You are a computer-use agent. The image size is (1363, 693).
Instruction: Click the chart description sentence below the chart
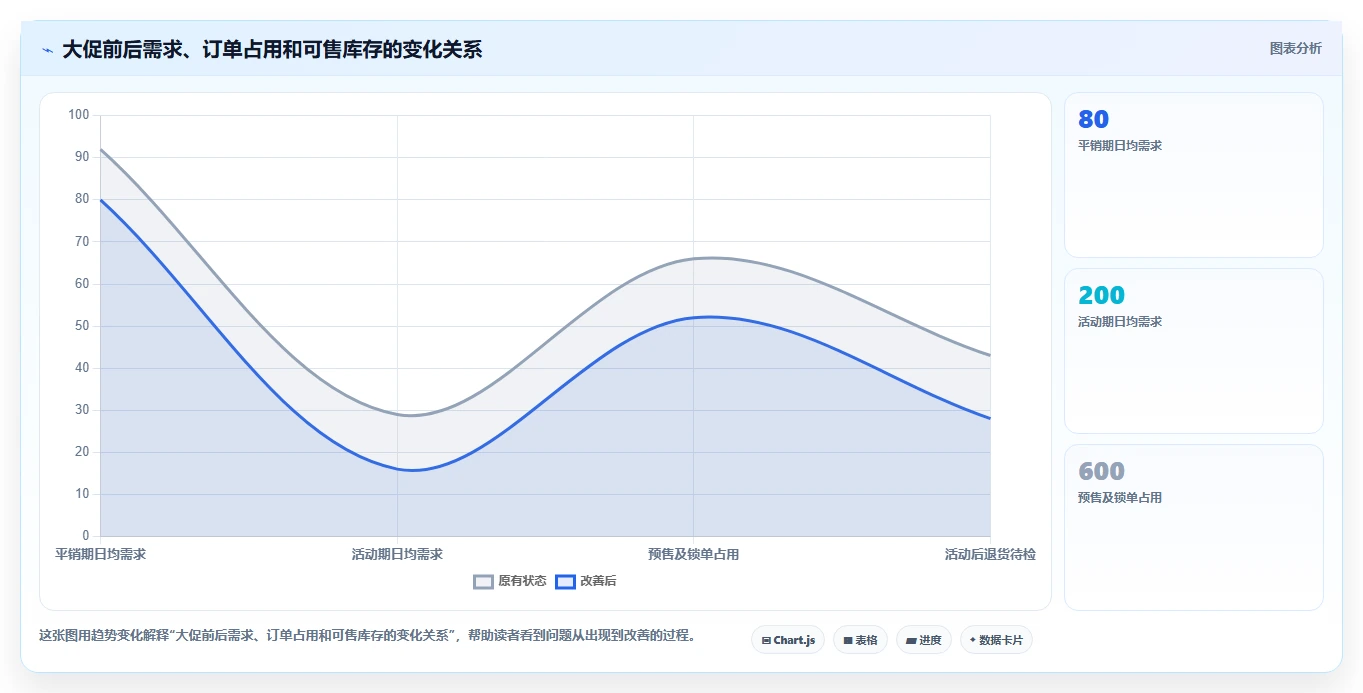(x=367, y=635)
